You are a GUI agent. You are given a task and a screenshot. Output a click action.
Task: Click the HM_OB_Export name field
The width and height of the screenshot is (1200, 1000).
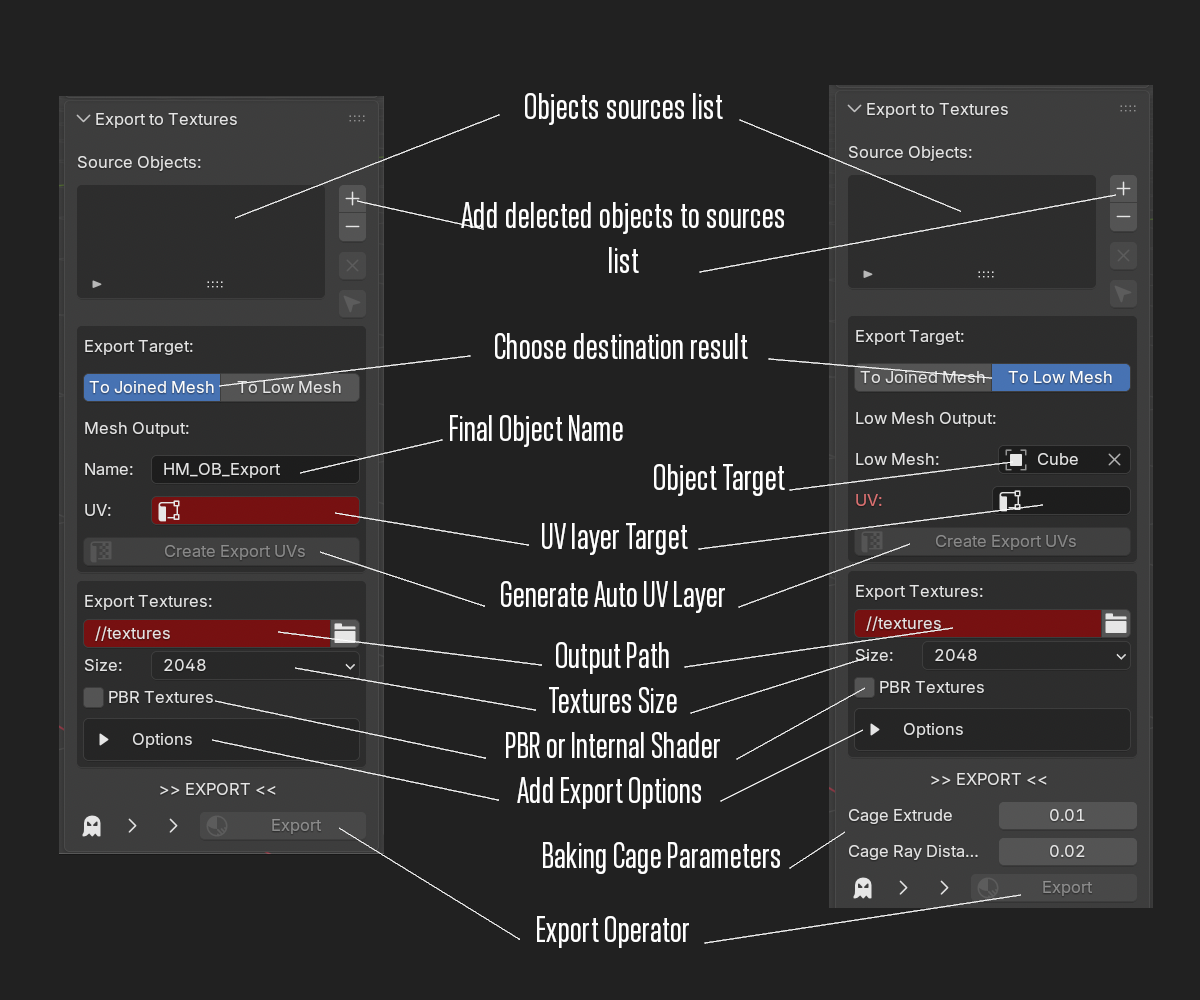click(x=255, y=470)
